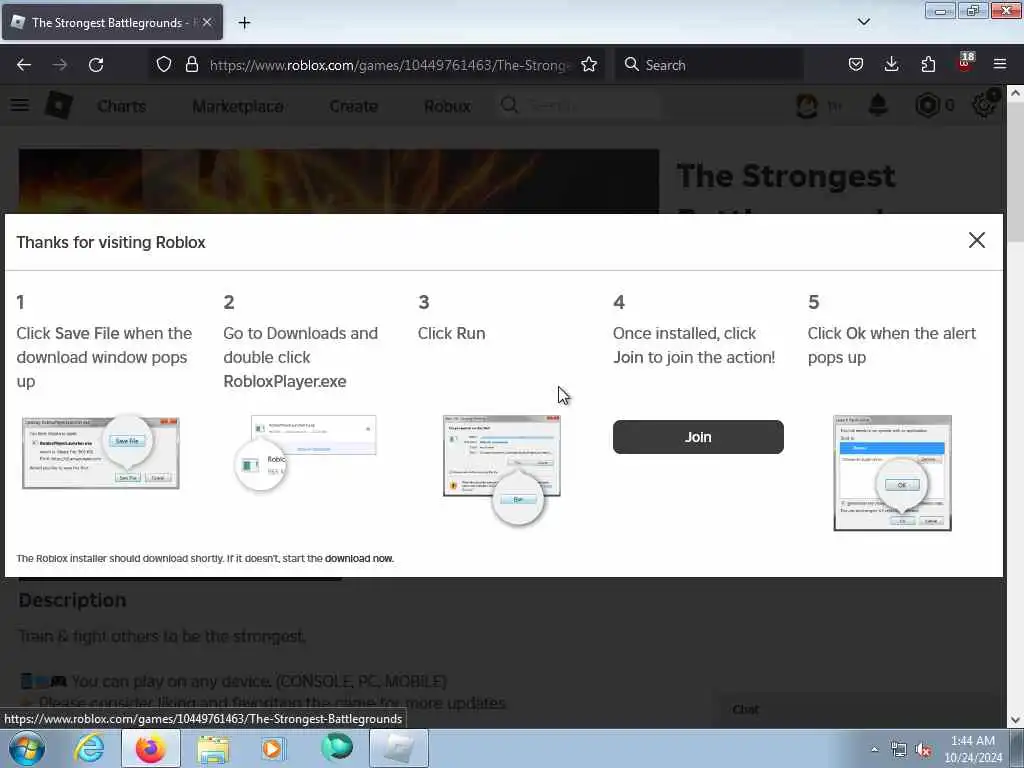Click the Downloads RobloxPlayer step thumbnail
Viewport: 1024px width, 768px height.
click(305, 453)
